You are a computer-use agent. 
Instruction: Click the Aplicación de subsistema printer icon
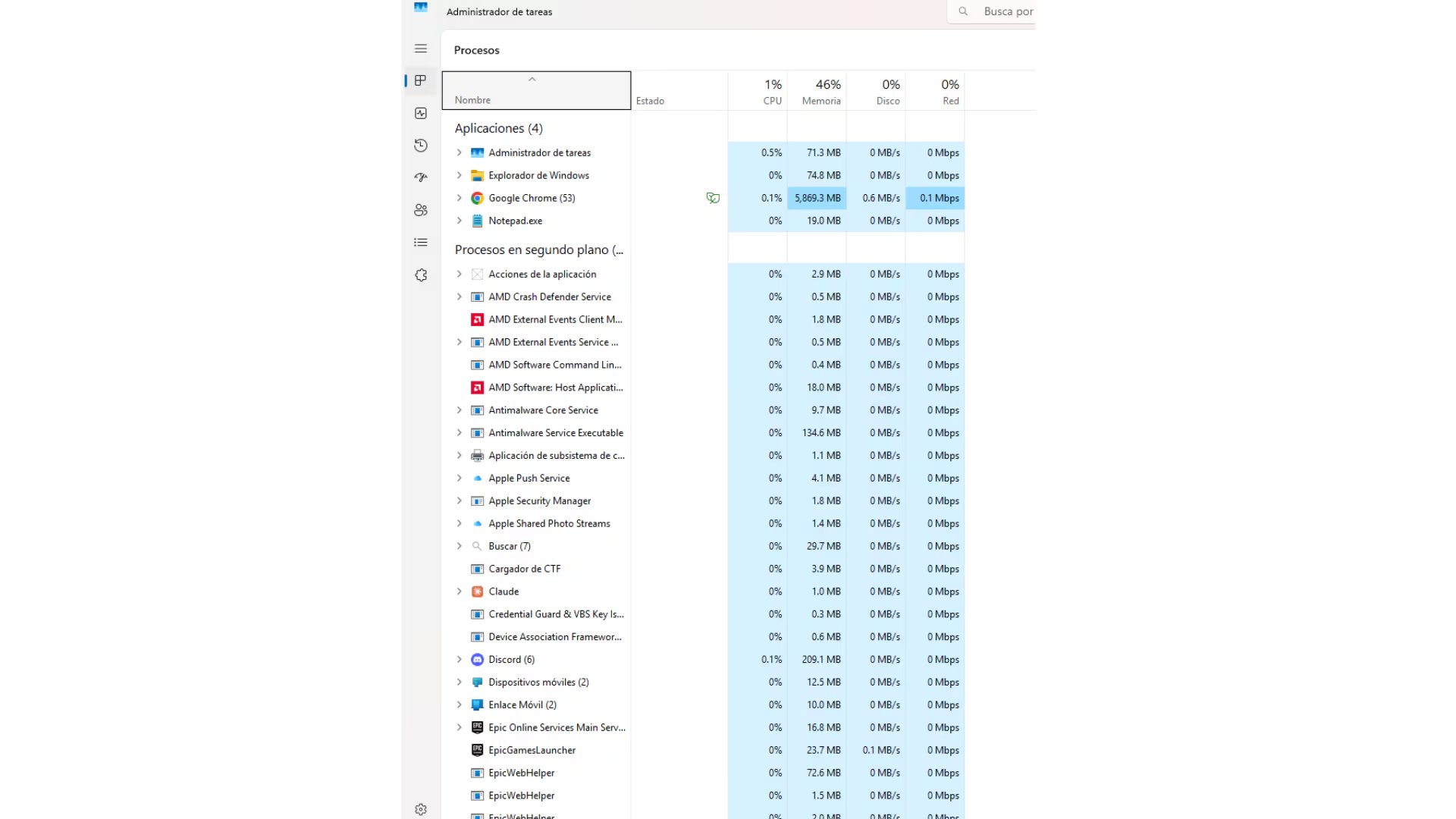[x=477, y=456]
